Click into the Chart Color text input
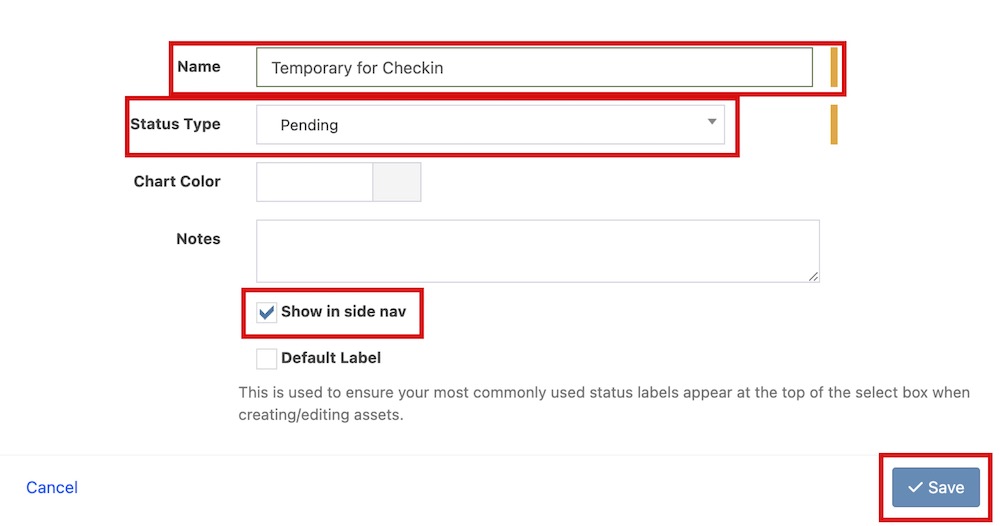1000x526 pixels. (x=314, y=182)
